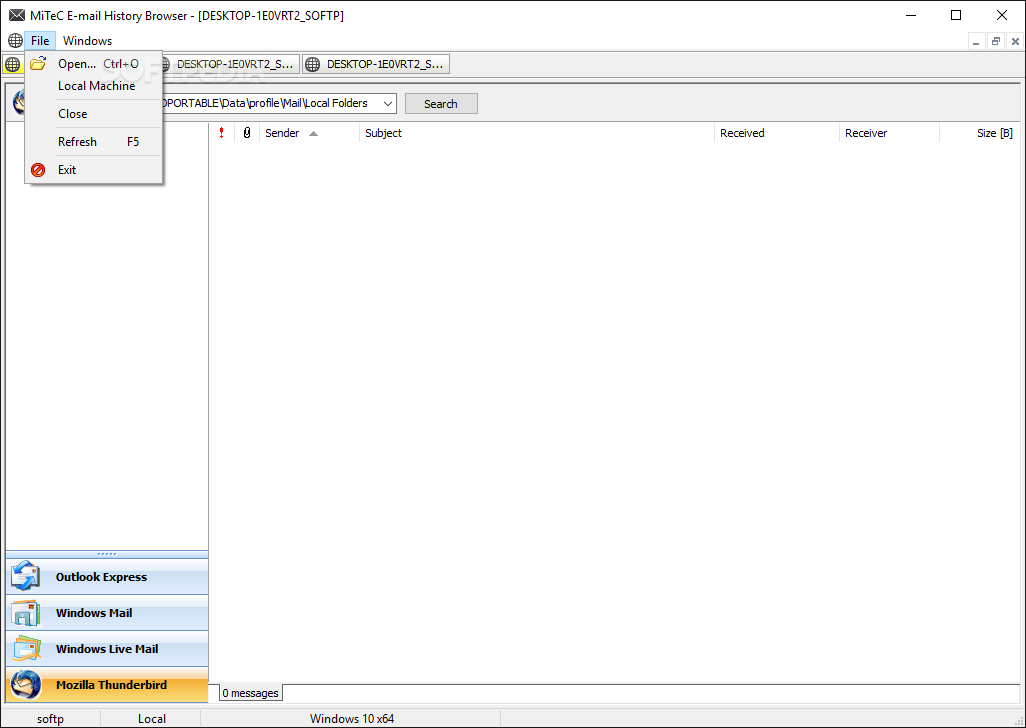This screenshot has height=728, width=1026.
Task: Click the attachment paperclip column header
Action: tap(247, 133)
